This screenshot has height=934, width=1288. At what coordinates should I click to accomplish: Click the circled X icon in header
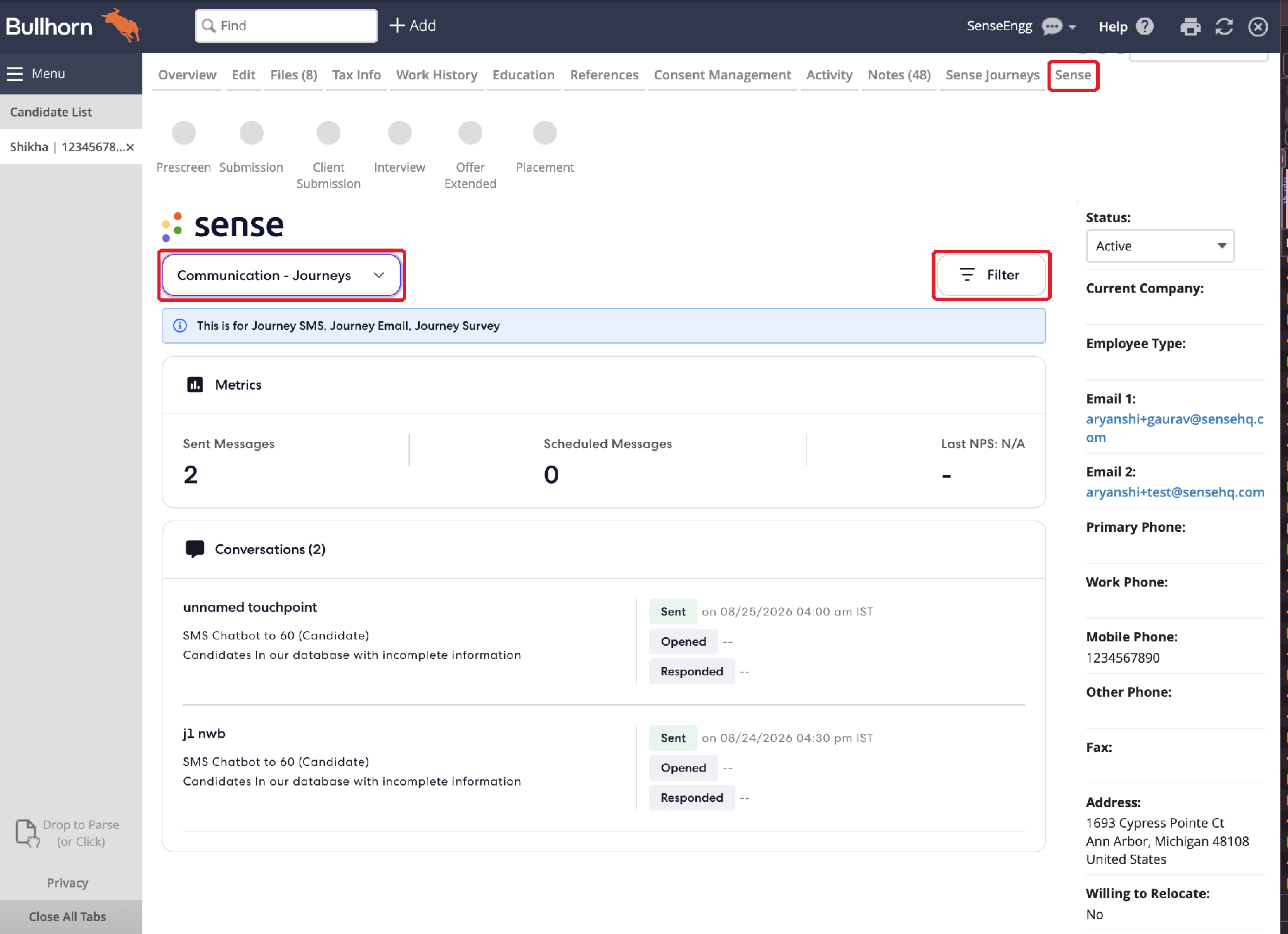(1258, 26)
